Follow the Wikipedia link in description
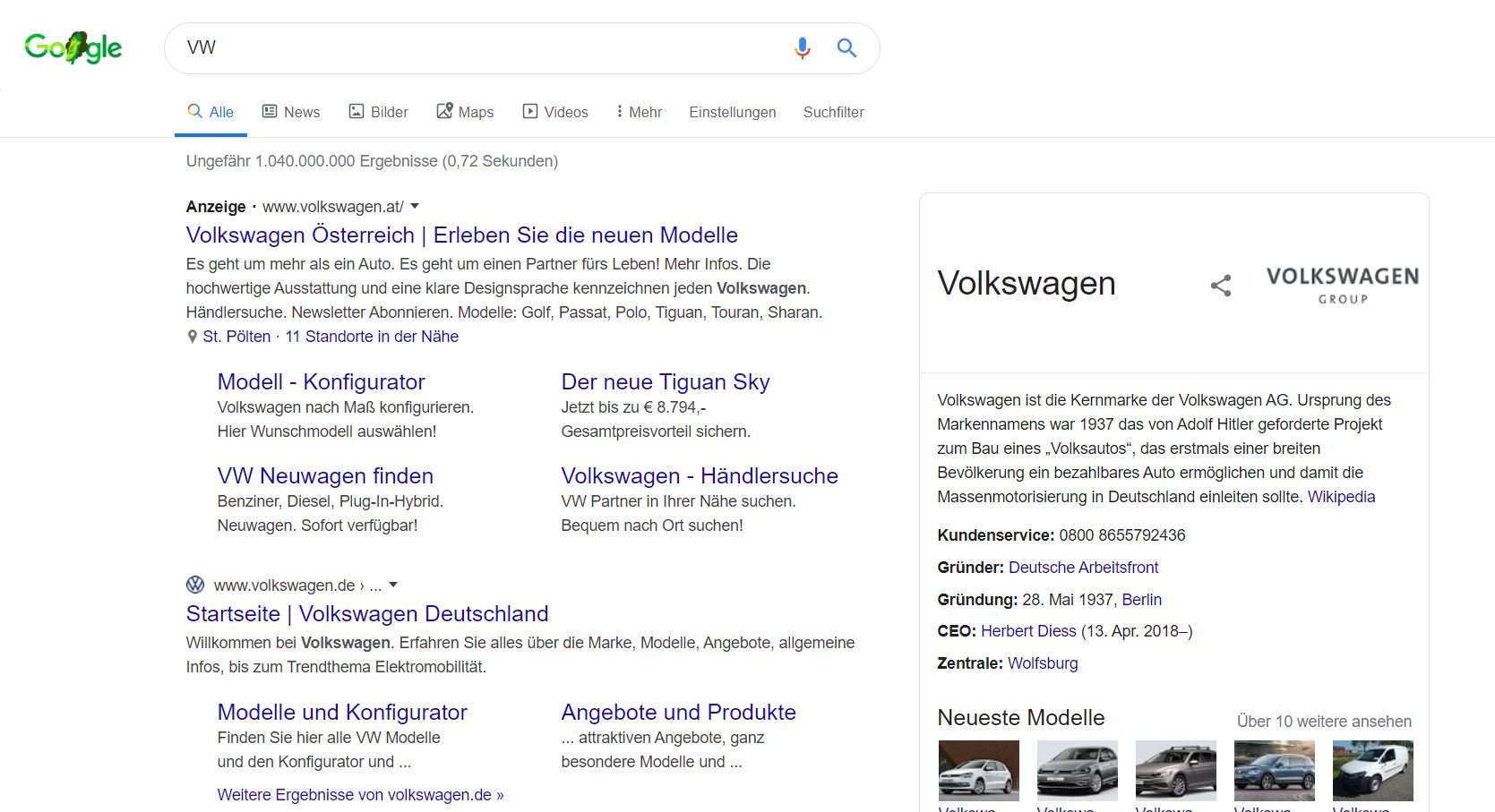The width and height of the screenshot is (1495, 812). tap(1340, 497)
